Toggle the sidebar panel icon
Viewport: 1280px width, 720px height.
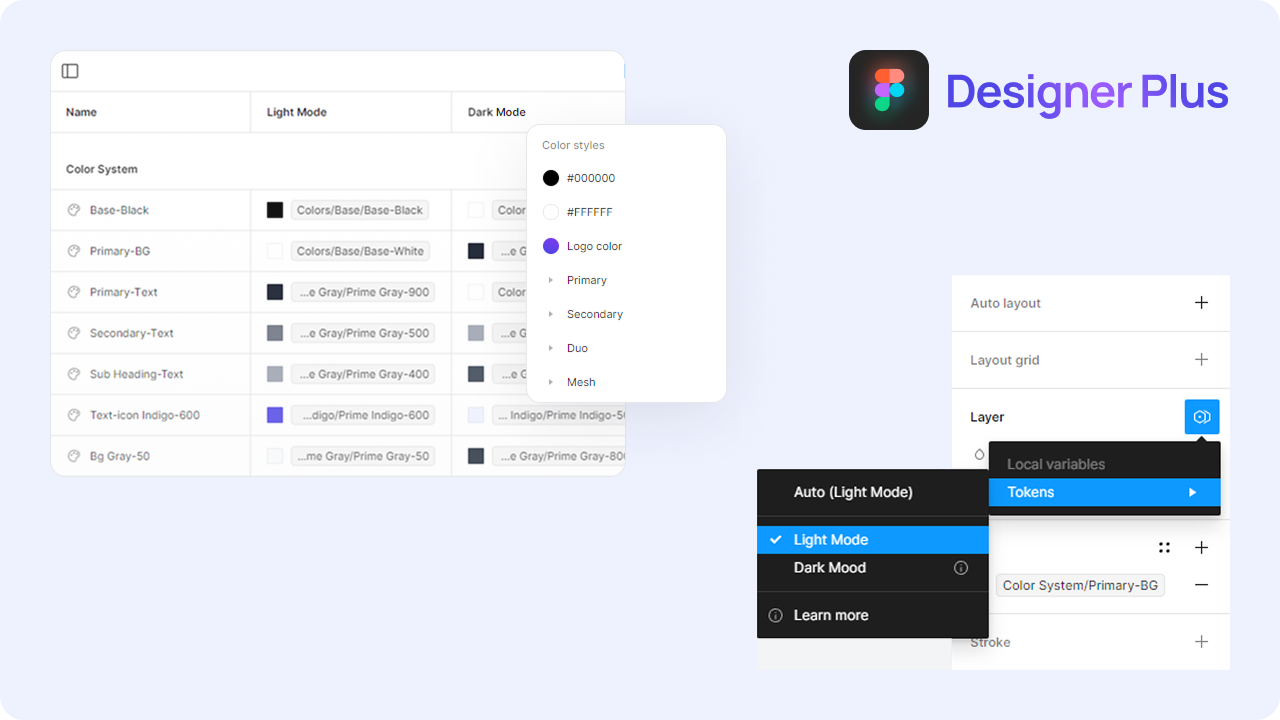point(70,71)
